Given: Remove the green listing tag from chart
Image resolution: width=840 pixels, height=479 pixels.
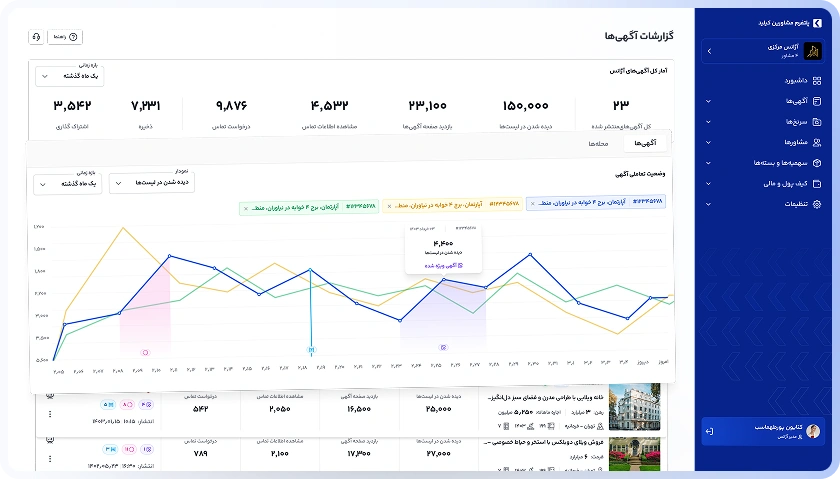Looking at the screenshot, I should 245,208.
